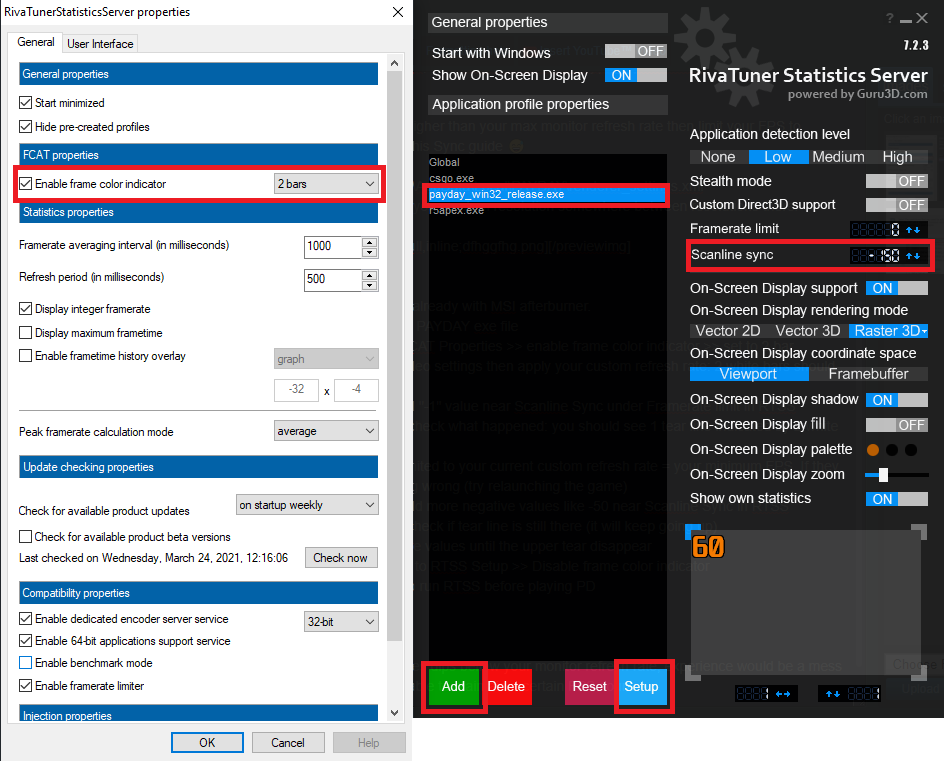944x761 pixels.
Task: Click the Check now button
Action: (x=341, y=558)
